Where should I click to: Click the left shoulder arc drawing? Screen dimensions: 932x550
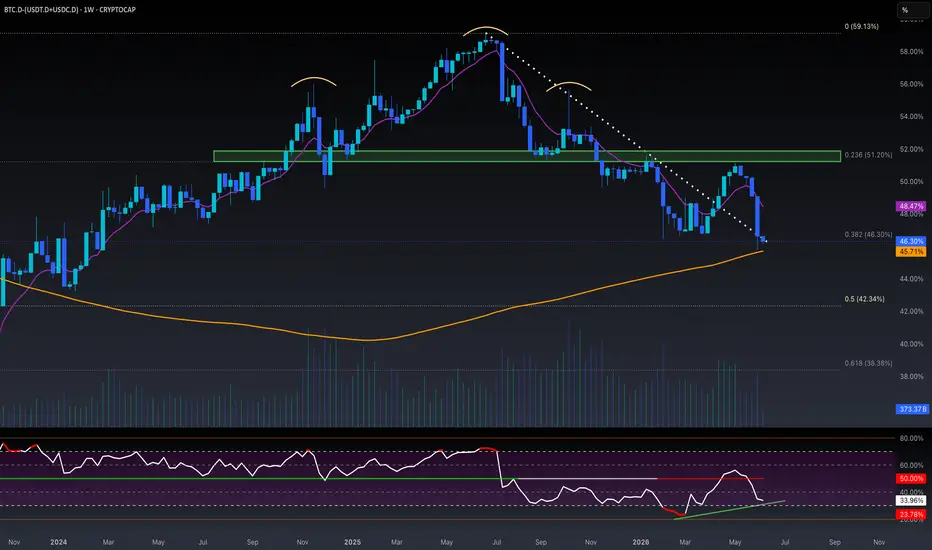[x=314, y=81]
